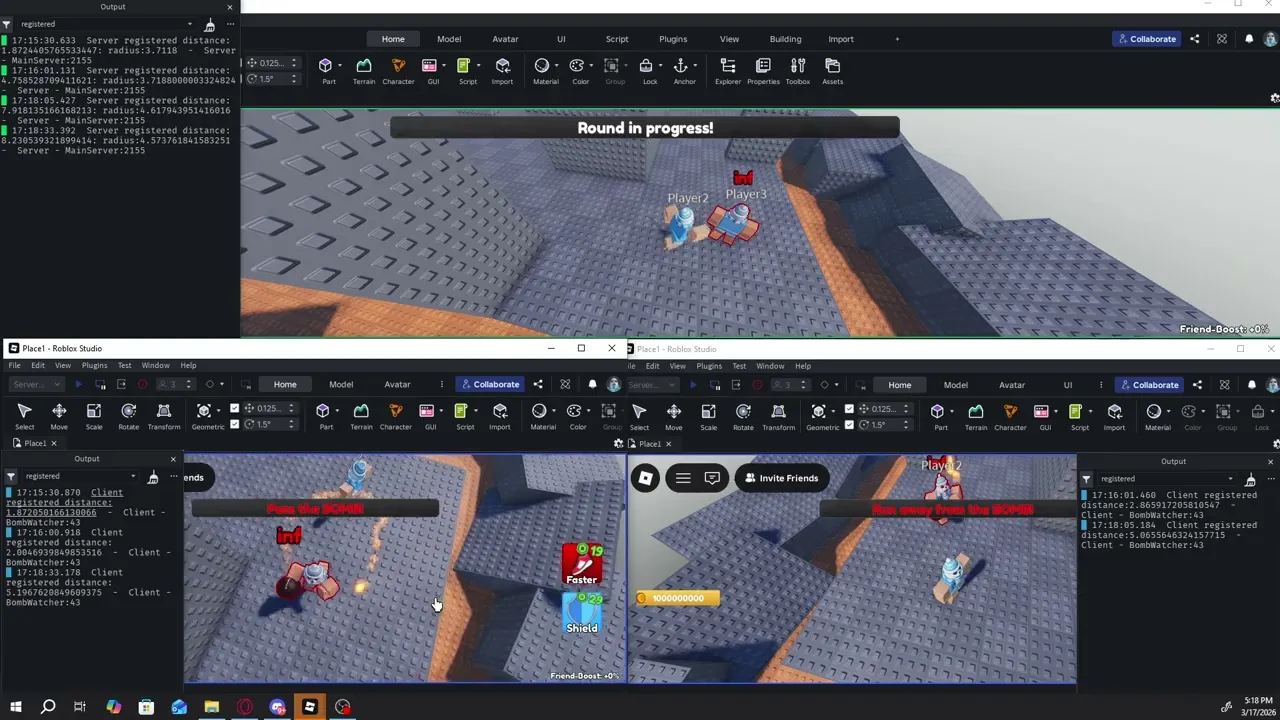Toggle filter button in bottom-left Output panel

point(10,477)
